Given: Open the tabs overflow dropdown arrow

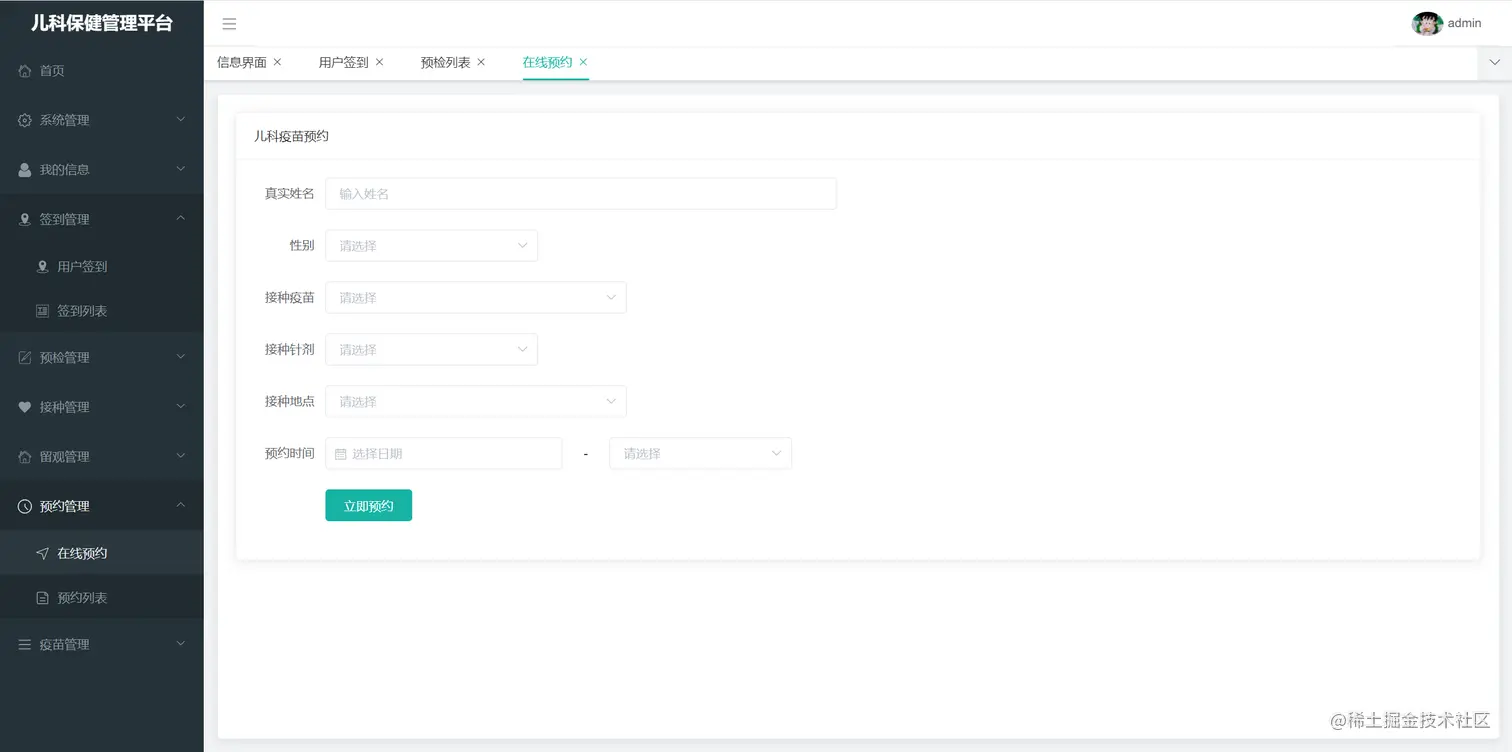Looking at the screenshot, I should (1494, 62).
